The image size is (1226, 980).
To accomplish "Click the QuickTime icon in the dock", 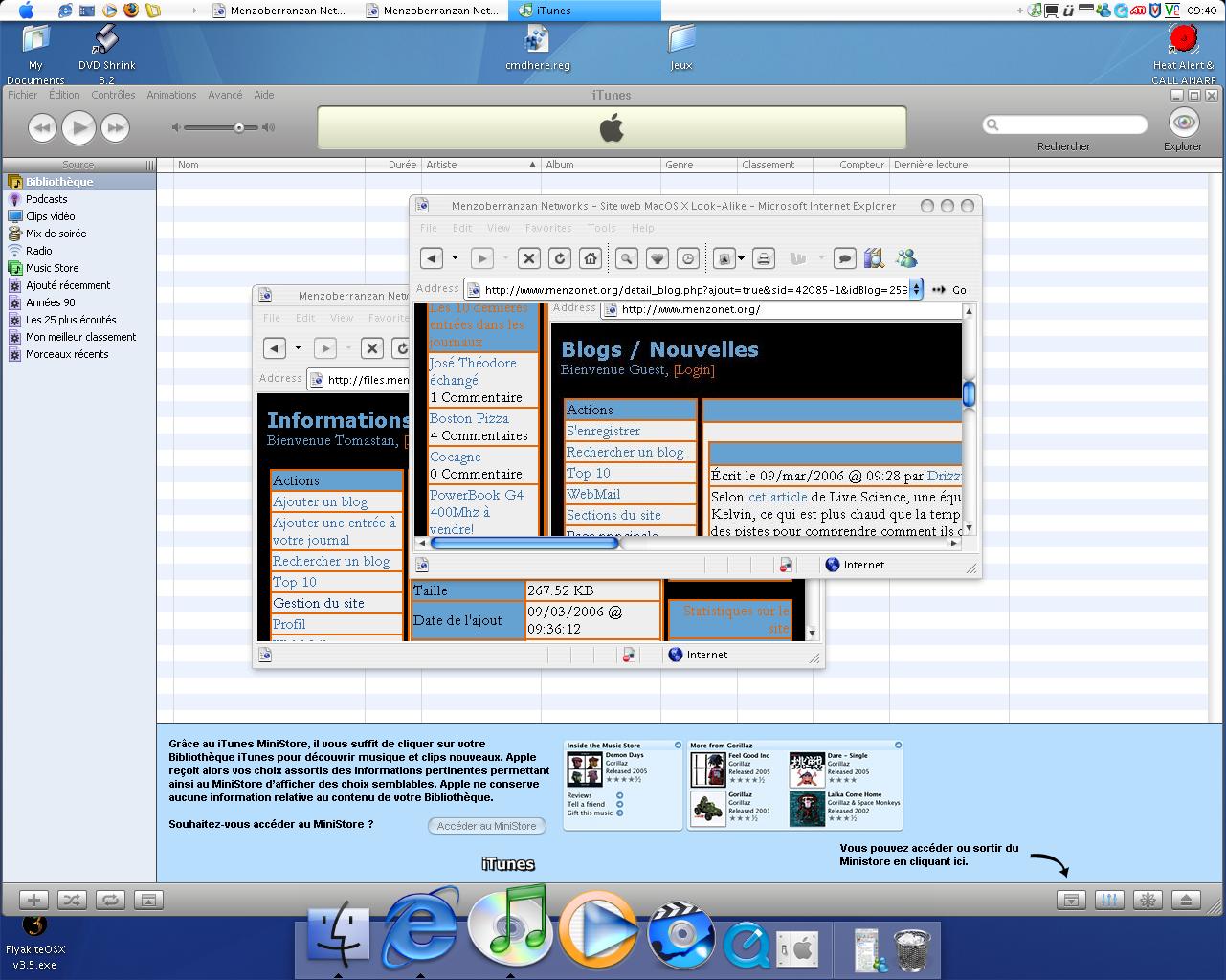I will 747,946.
